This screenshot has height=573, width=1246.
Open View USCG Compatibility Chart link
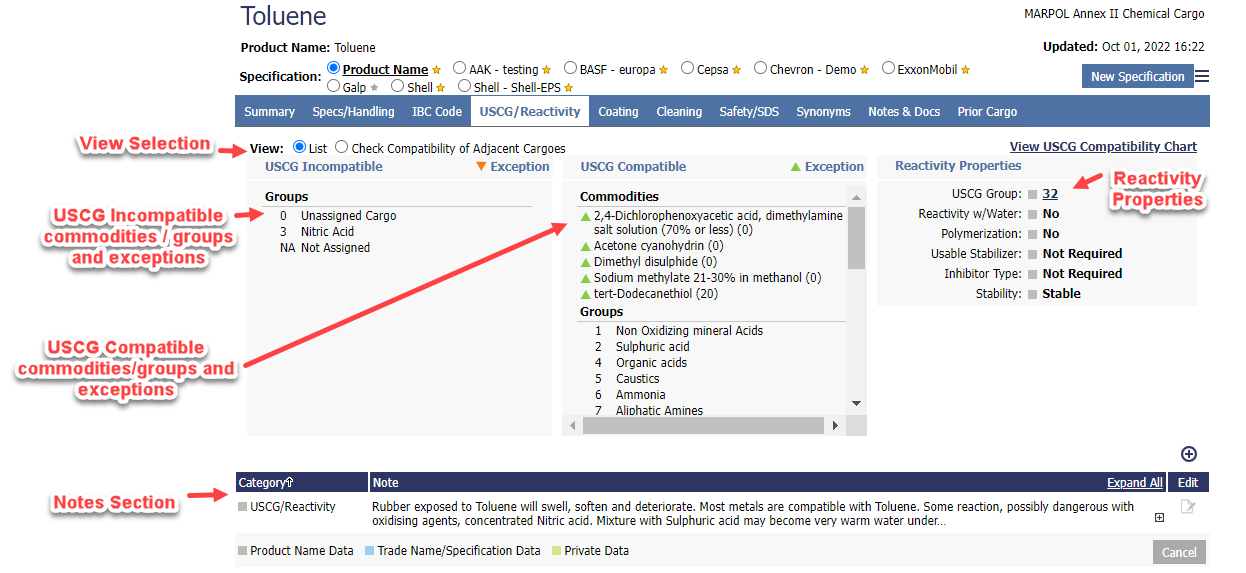click(x=1102, y=147)
